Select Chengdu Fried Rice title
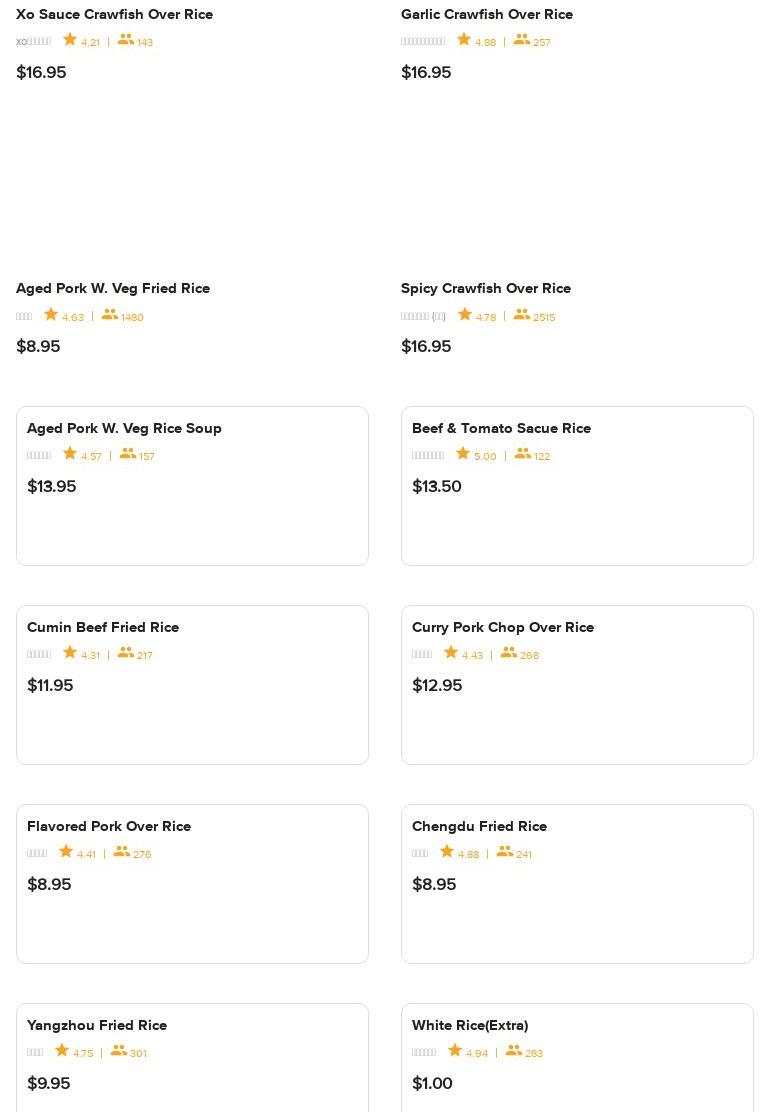The width and height of the screenshot is (770, 1112). (x=479, y=826)
